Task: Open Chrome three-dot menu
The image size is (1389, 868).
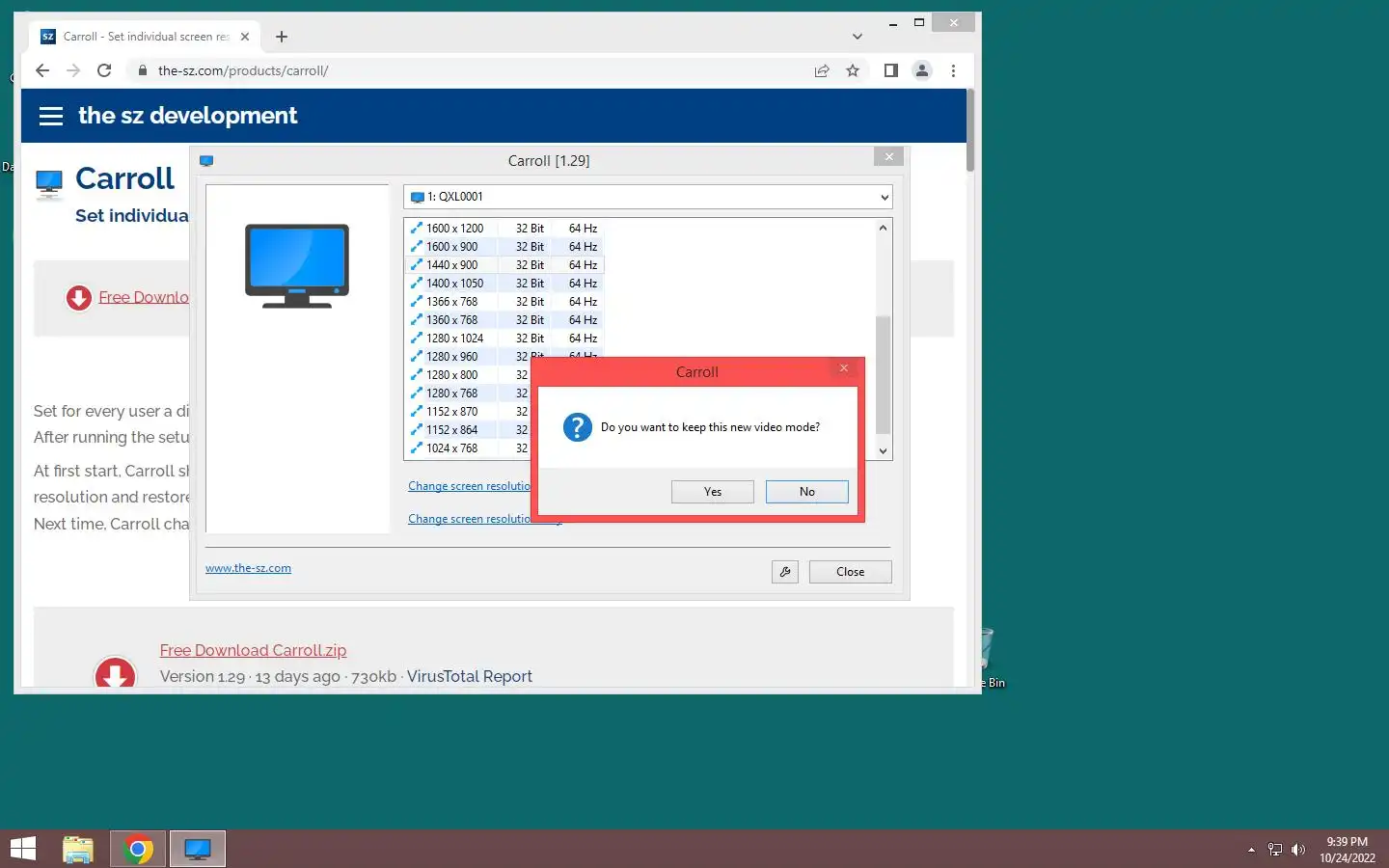Action: coord(953,70)
